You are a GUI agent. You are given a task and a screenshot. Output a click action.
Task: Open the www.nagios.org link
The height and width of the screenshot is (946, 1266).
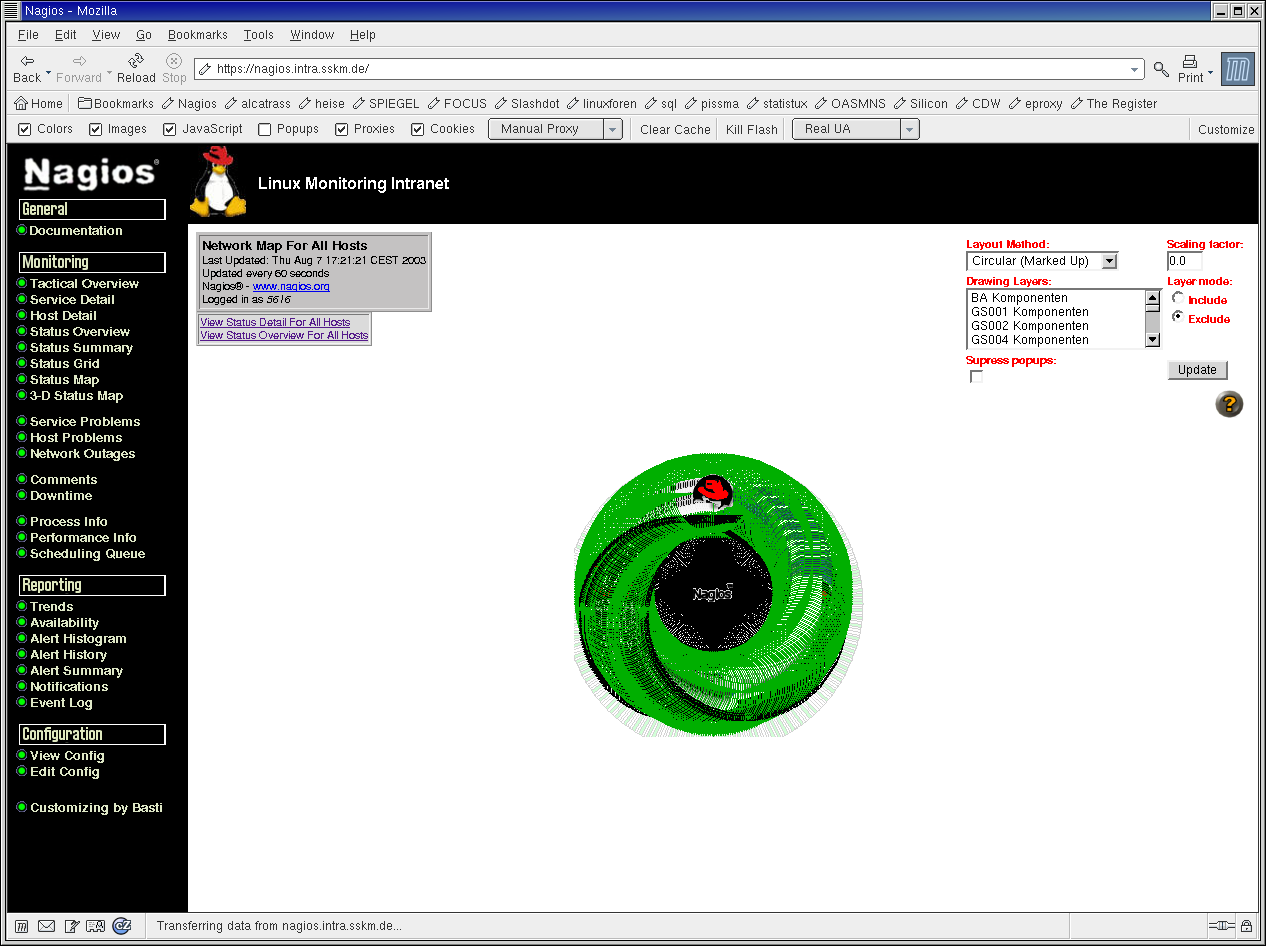tap(291, 286)
